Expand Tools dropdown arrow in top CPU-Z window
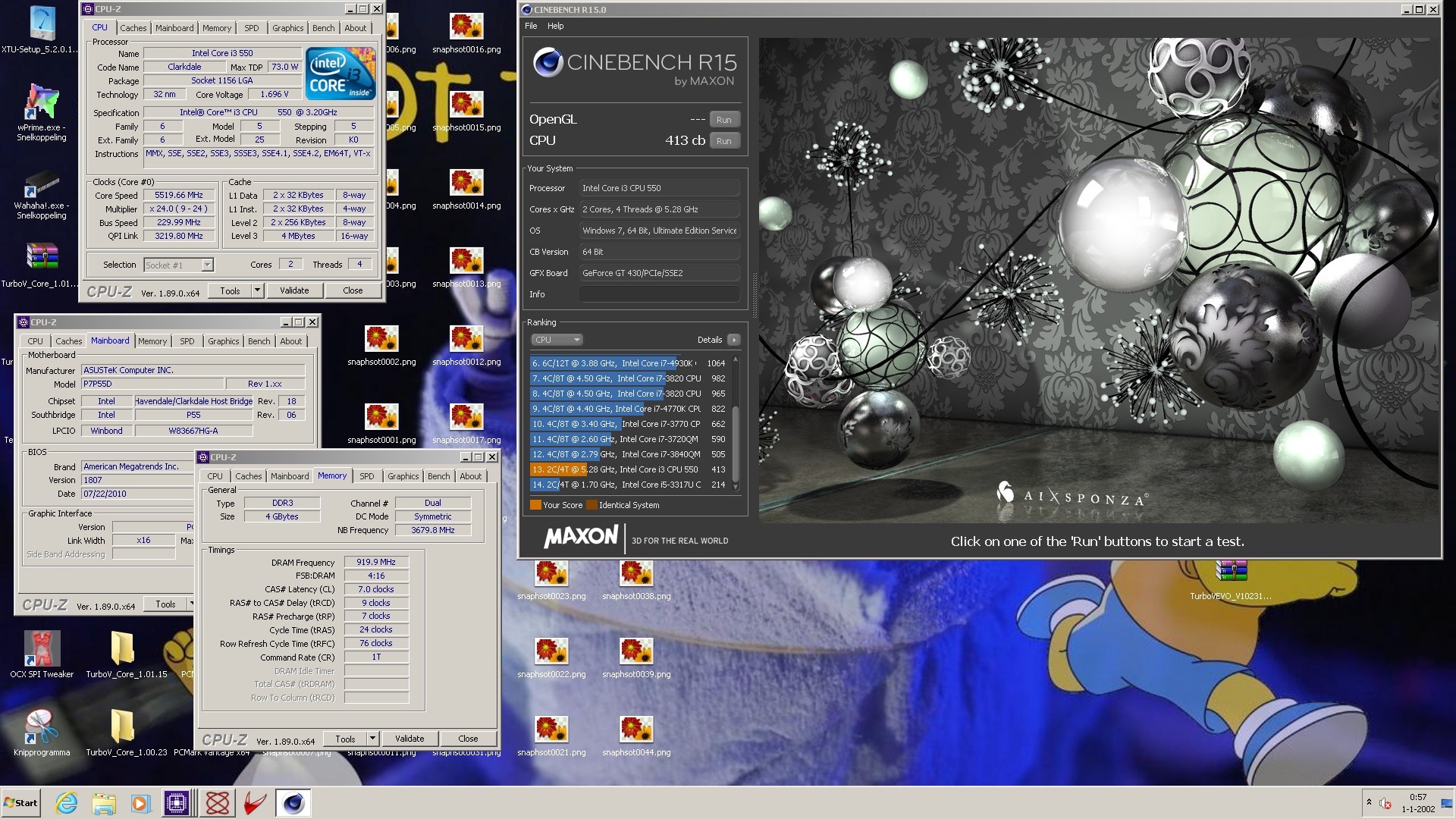The image size is (1456, 819). point(257,290)
